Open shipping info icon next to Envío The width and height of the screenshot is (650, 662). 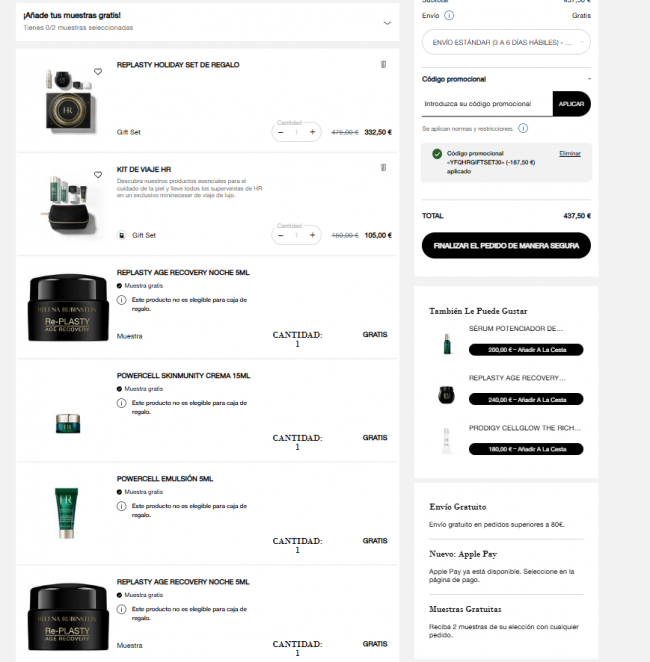pos(449,16)
